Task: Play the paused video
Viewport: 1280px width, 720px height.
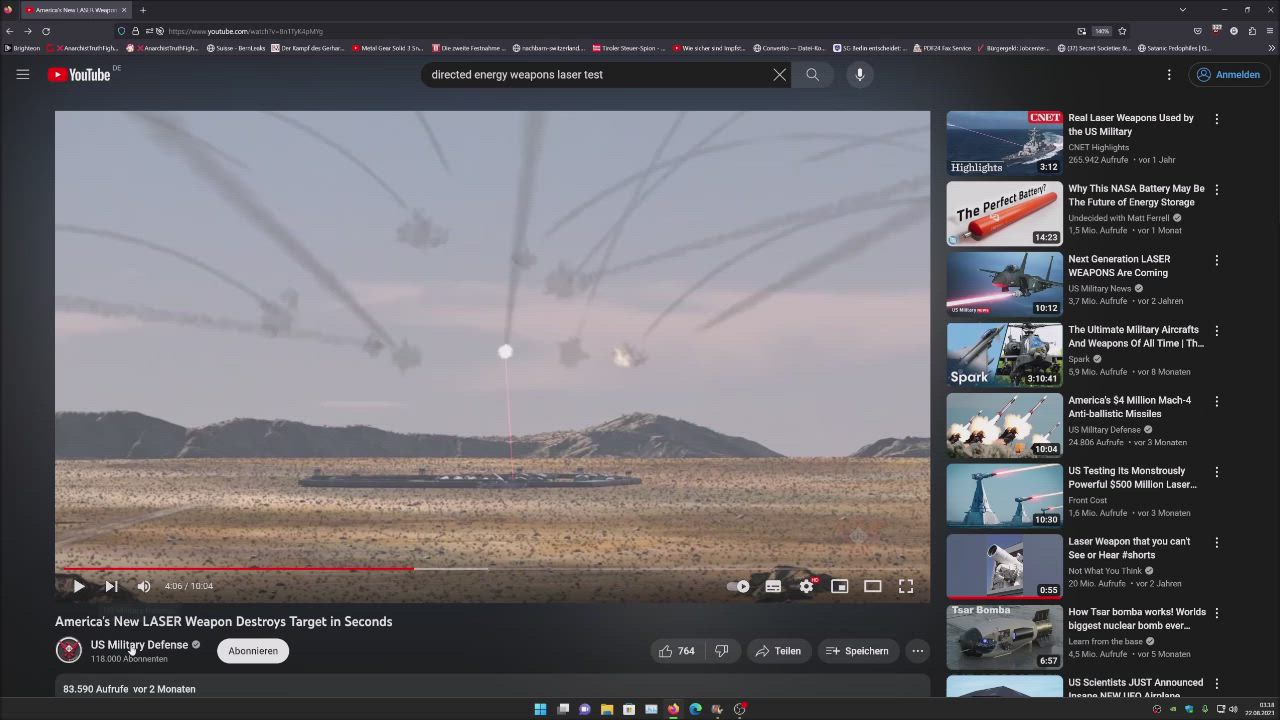Action: (x=79, y=586)
